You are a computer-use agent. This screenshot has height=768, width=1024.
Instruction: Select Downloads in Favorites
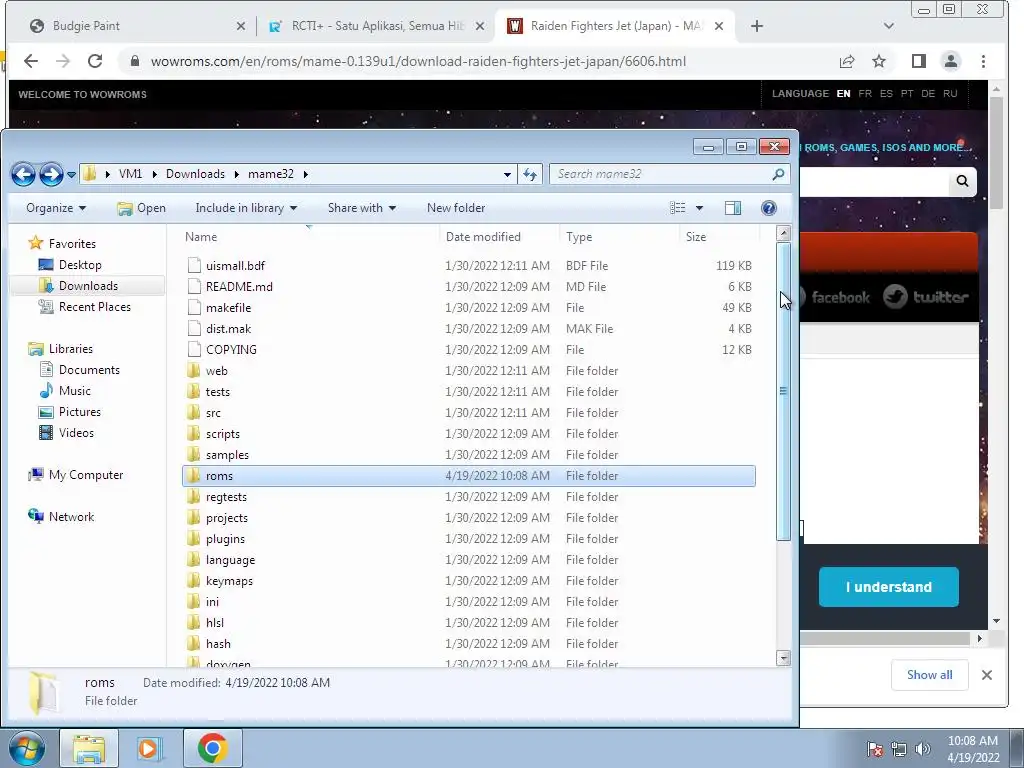coord(88,285)
